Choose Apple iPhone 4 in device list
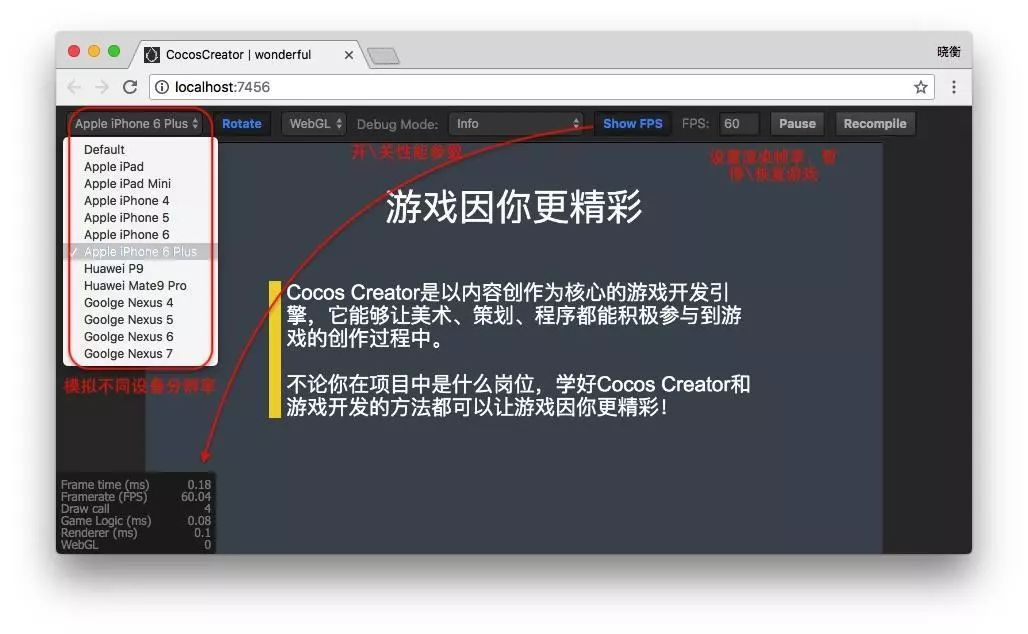This screenshot has height=634, width=1028. [140, 201]
